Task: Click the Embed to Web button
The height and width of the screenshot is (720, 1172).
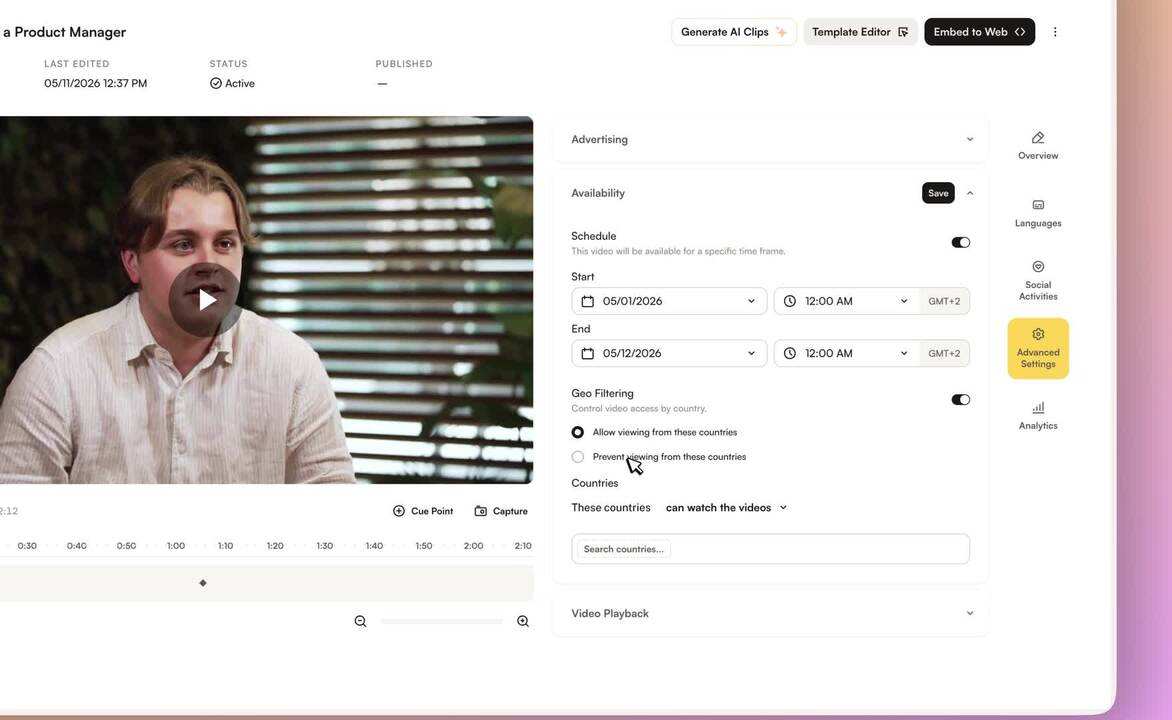Action: 979,32
